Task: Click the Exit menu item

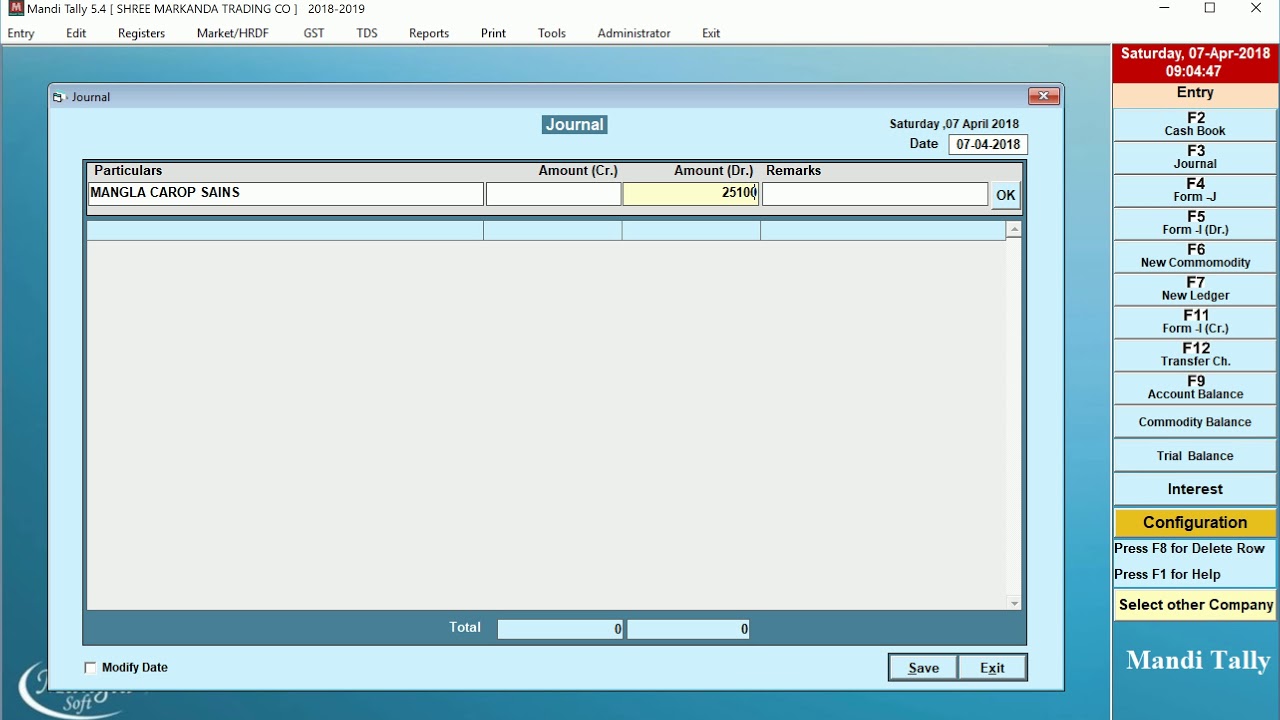Action: coord(711,33)
